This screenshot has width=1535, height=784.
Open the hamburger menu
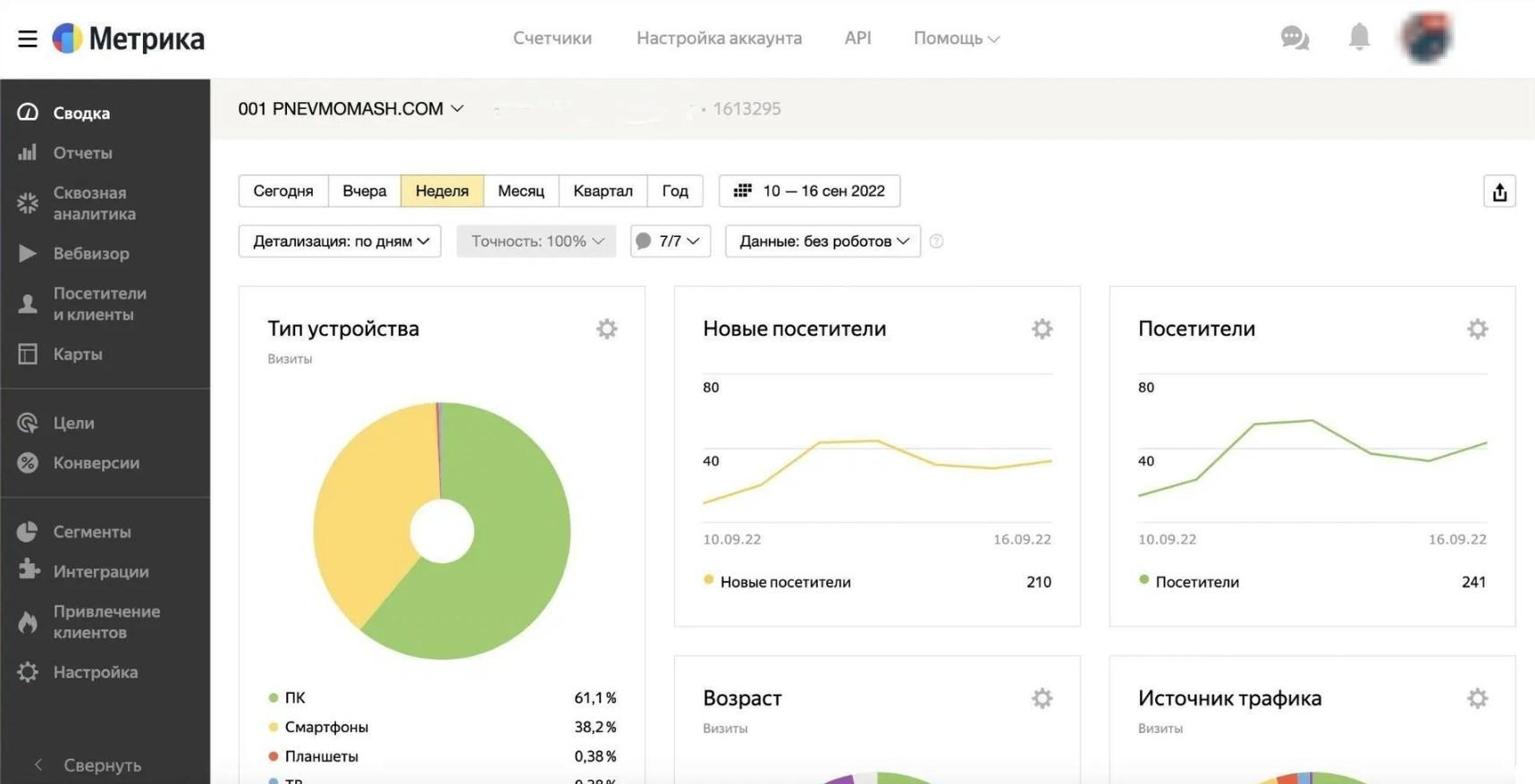[28, 38]
